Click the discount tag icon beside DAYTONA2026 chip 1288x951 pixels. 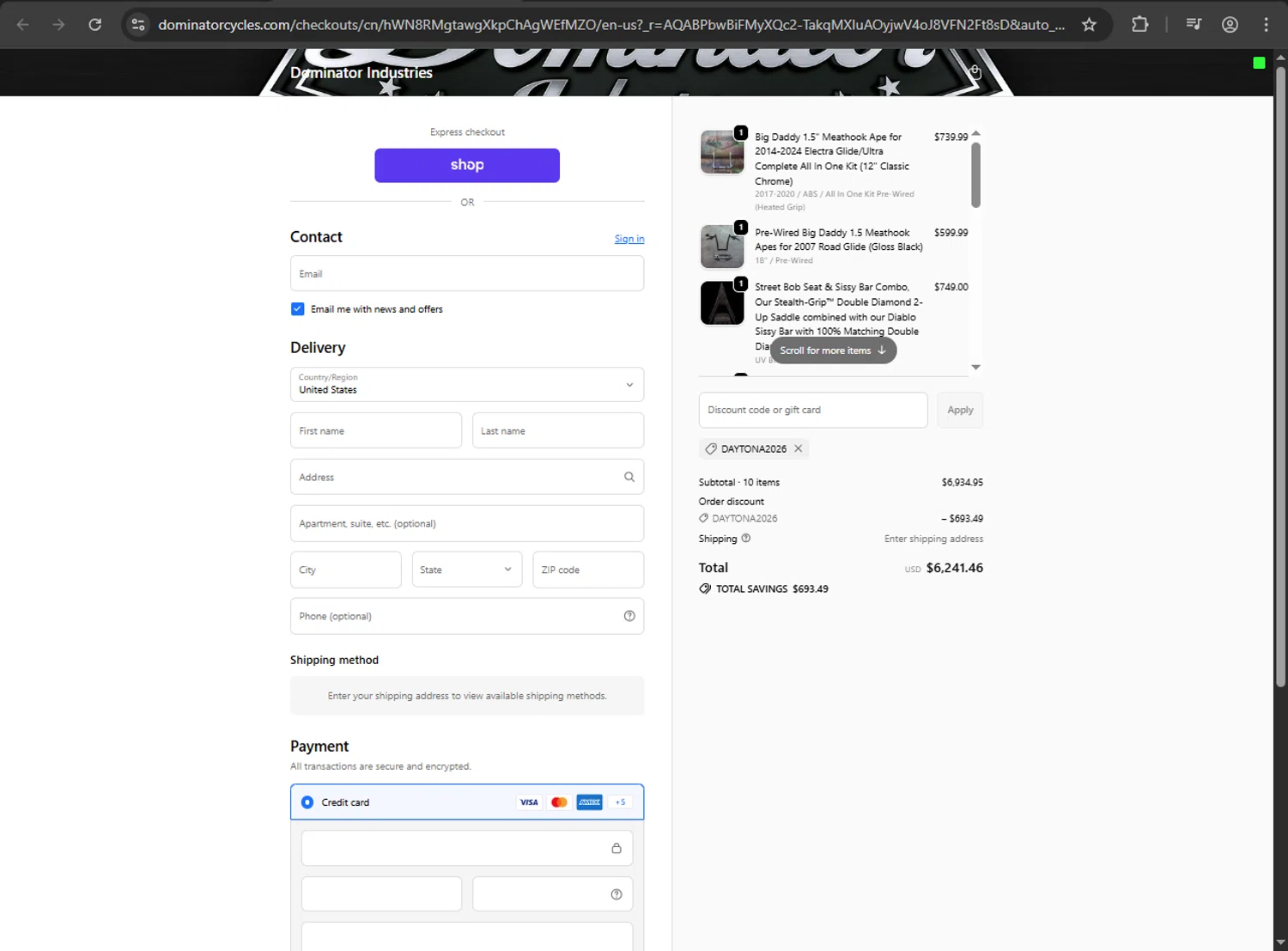click(711, 448)
